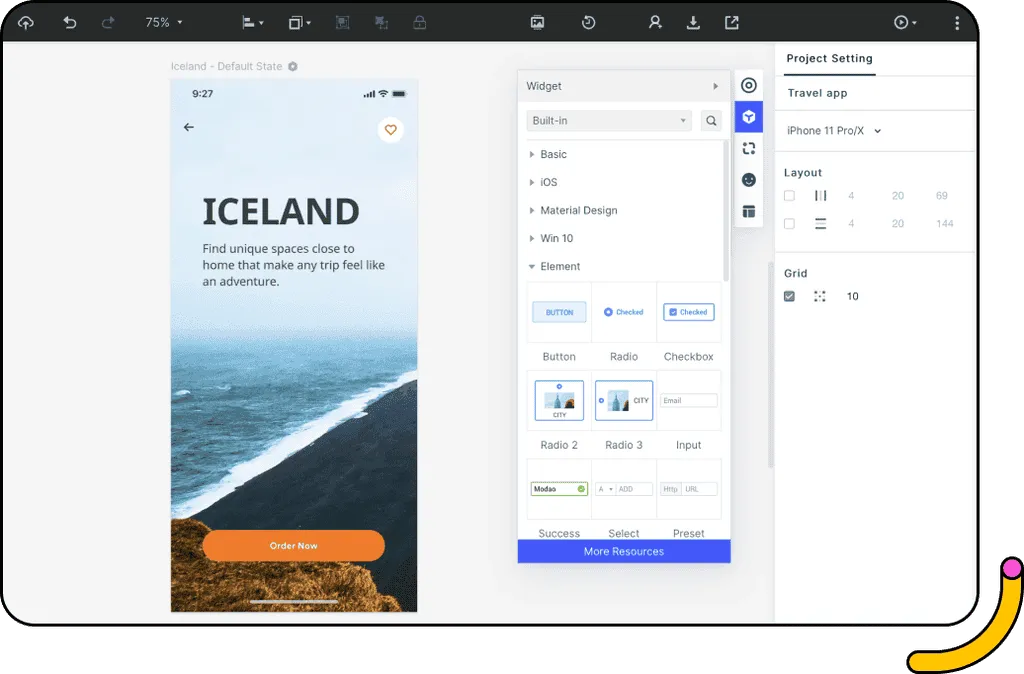The height and width of the screenshot is (674, 1024).
Task: Click the cloud upload icon
Action: pos(26,22)
